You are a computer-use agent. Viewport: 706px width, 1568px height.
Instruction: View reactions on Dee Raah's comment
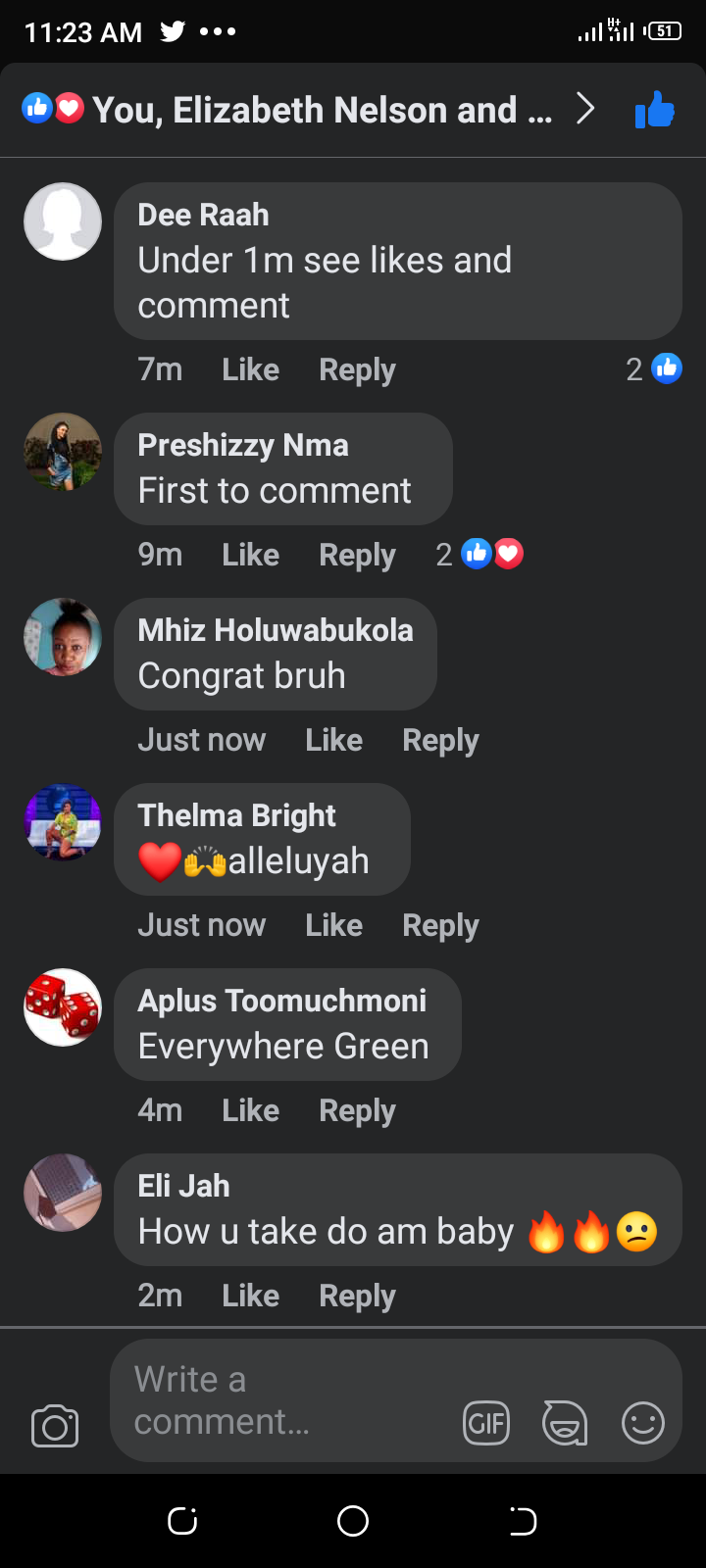tap(654, 368)
